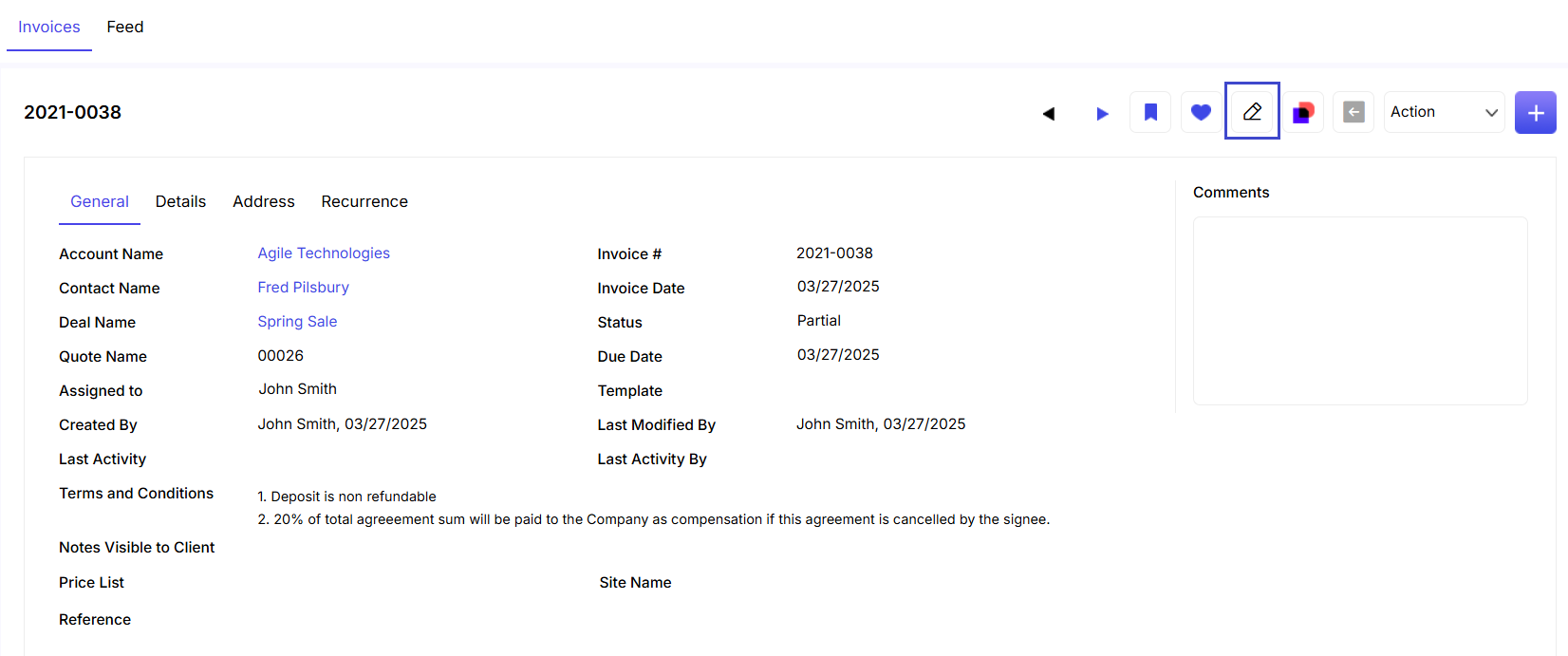Viewport: 1568px width, 656px height.
Task: Click the edit pencil icon
Action: coord(1252,111)
